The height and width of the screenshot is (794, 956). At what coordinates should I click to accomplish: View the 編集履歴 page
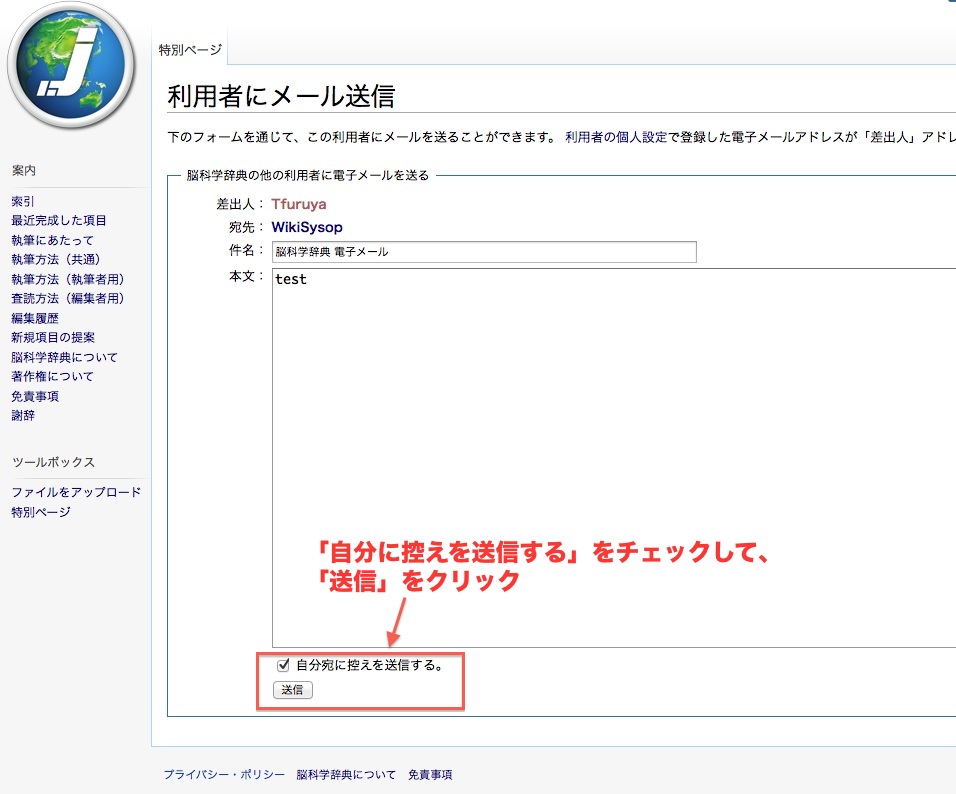36,318
